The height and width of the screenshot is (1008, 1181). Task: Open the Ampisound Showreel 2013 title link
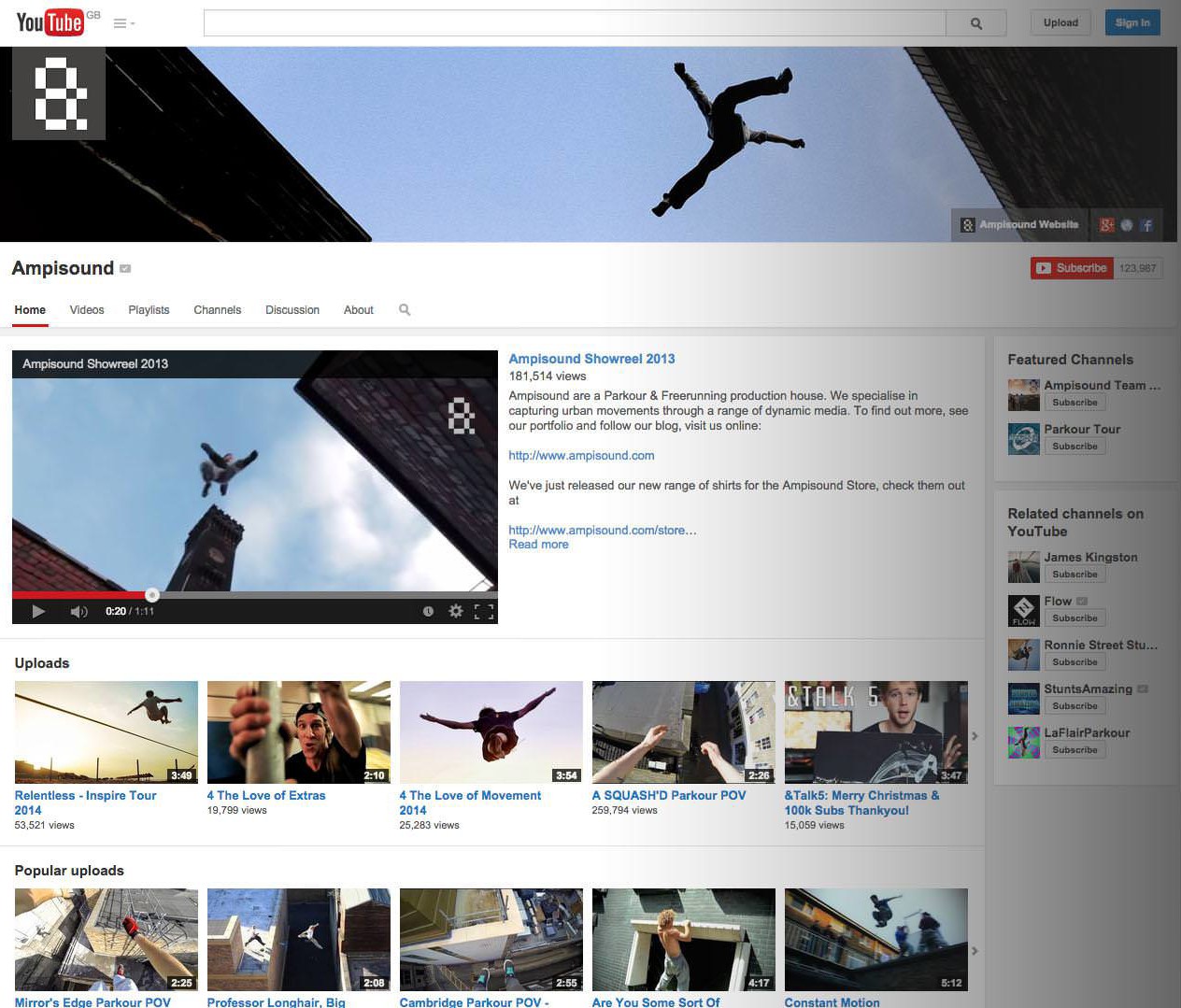coord(591,359)
